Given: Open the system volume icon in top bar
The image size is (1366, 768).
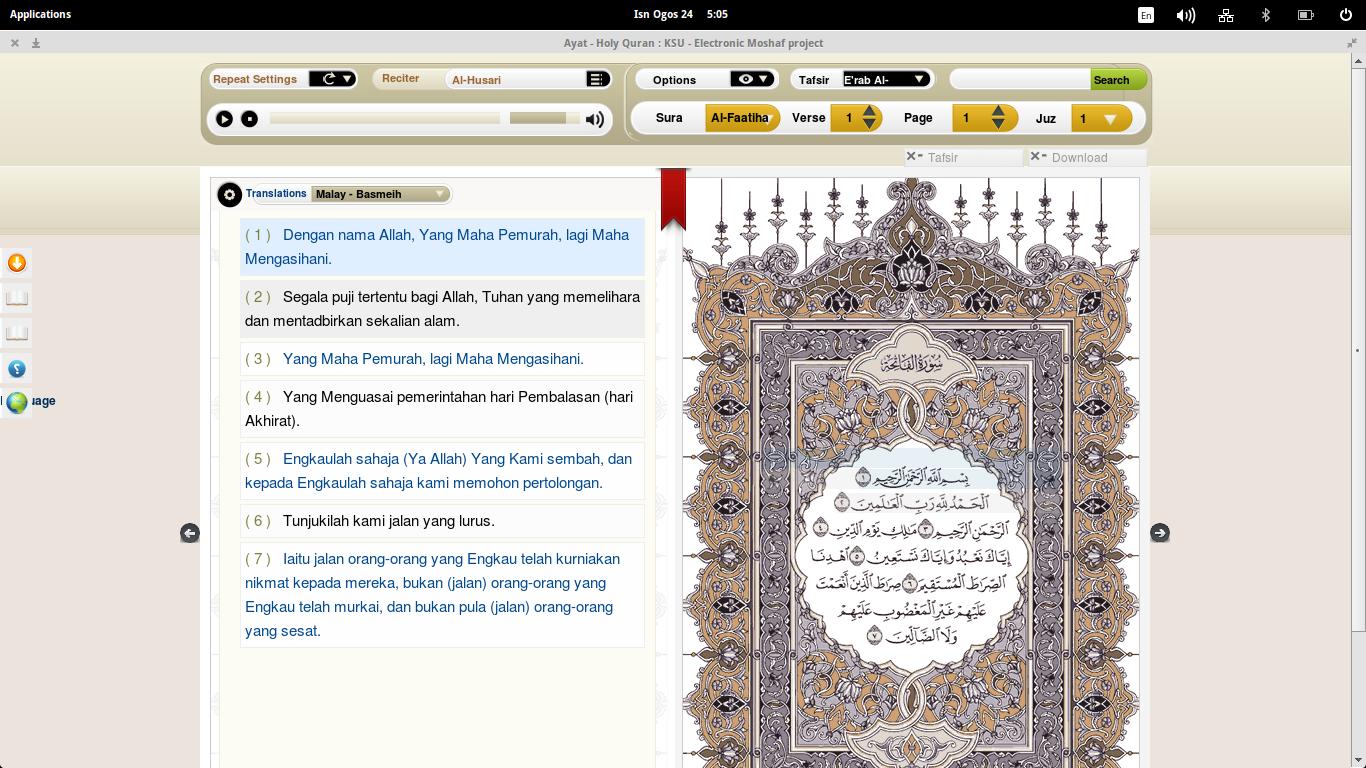Looking at the screenshot, I should click(x=1186, y=15).
